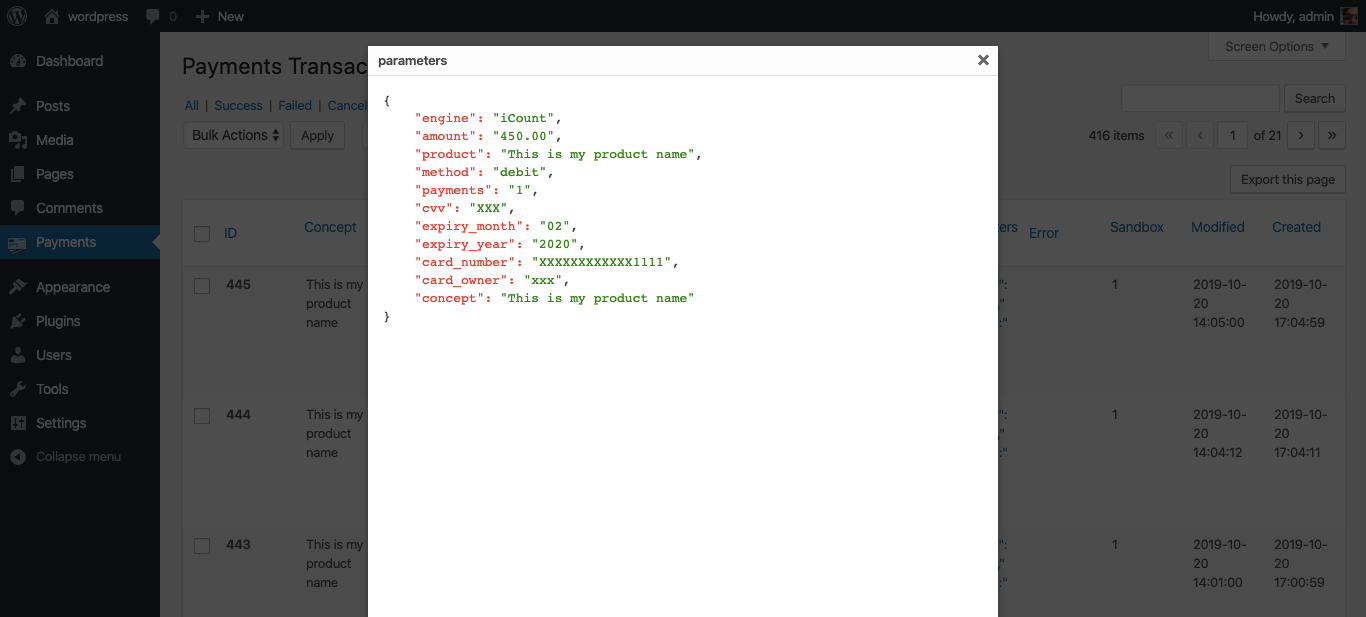Click the Error column header
The image size is (1366, 617).
[x=1044, y=233]
